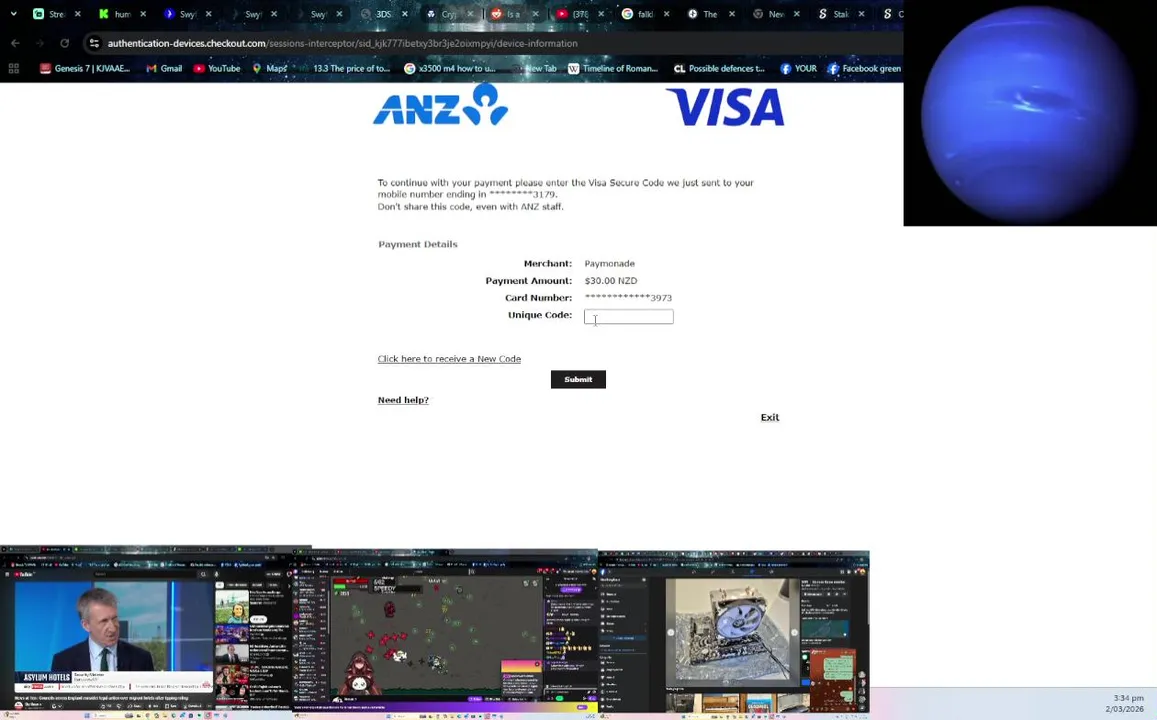The width and height of the screenshot is (1157, 720).
Task: Close the 'New' tab
Action: (x=796, y=14)
